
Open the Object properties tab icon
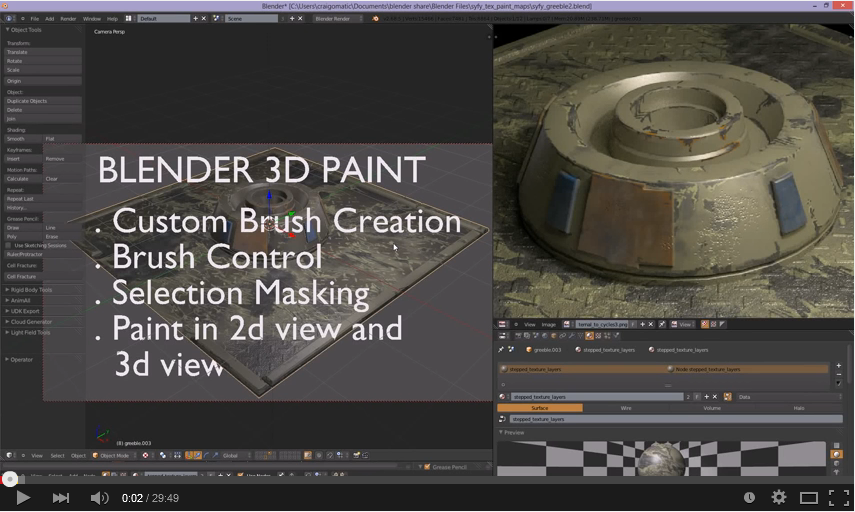(553, 335)
